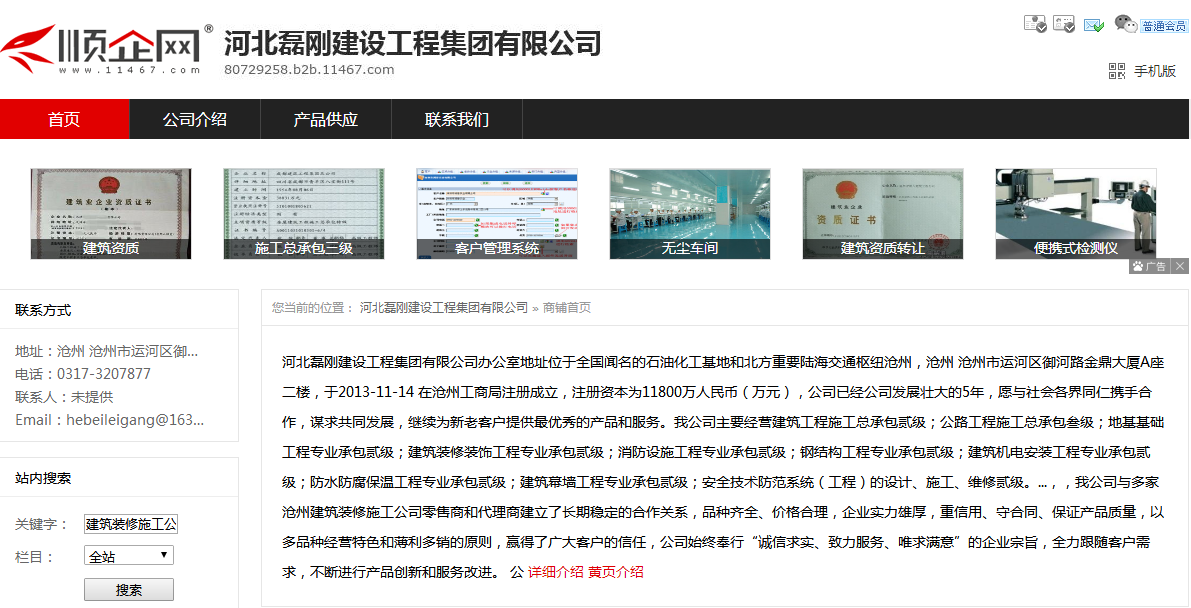The height and width of the screenshot is (608, 1191).
Task: Switch to the 产品供应 tab
Action: 325,119
